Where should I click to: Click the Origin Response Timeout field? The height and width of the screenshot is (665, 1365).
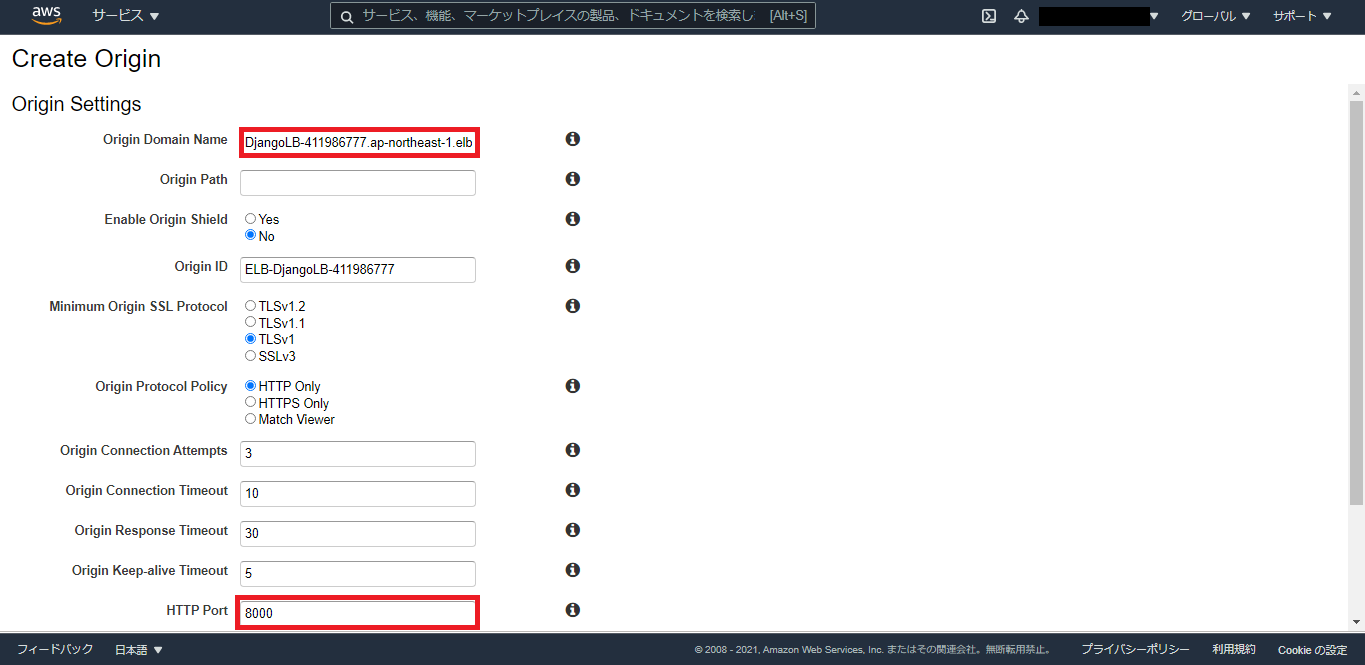(x=358, y=534)
